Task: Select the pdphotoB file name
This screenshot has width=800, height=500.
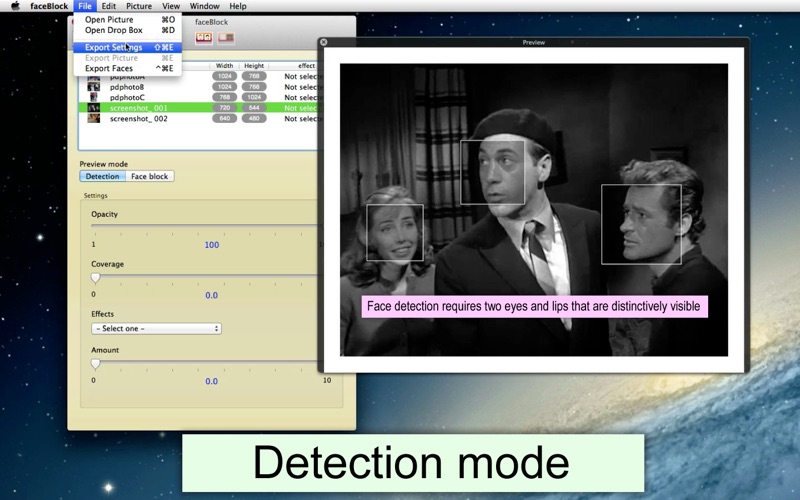Action: [127, 87]
